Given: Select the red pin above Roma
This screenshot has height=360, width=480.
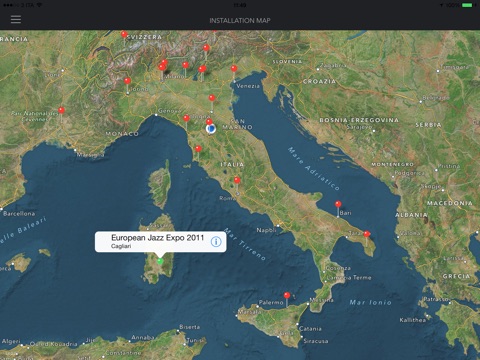Looking at the screenshot, I should pos(237,180).
